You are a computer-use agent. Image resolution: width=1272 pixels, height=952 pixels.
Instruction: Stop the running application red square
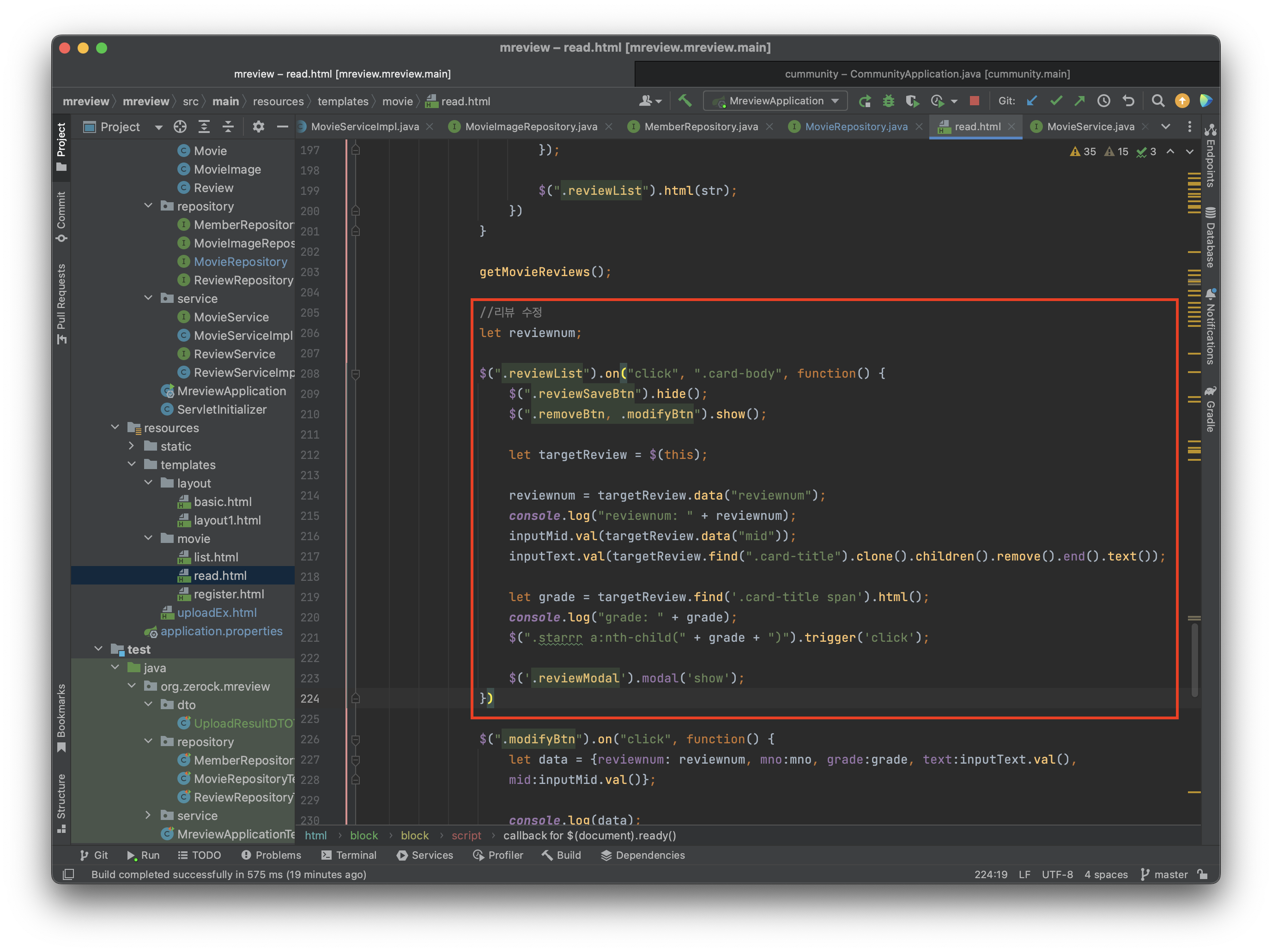pyautogui.click(x=974, y=101)
